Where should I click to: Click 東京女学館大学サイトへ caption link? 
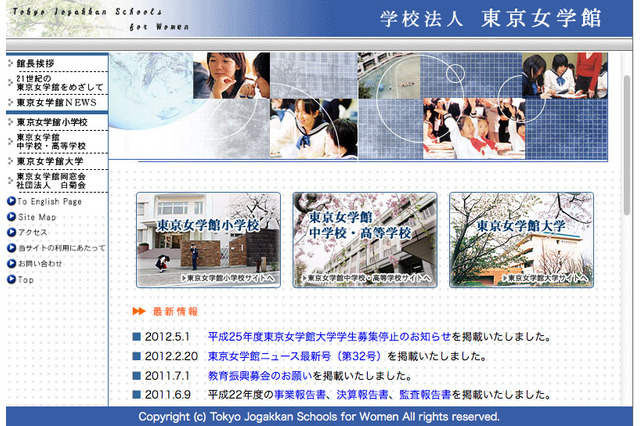[x=545, y=278]
